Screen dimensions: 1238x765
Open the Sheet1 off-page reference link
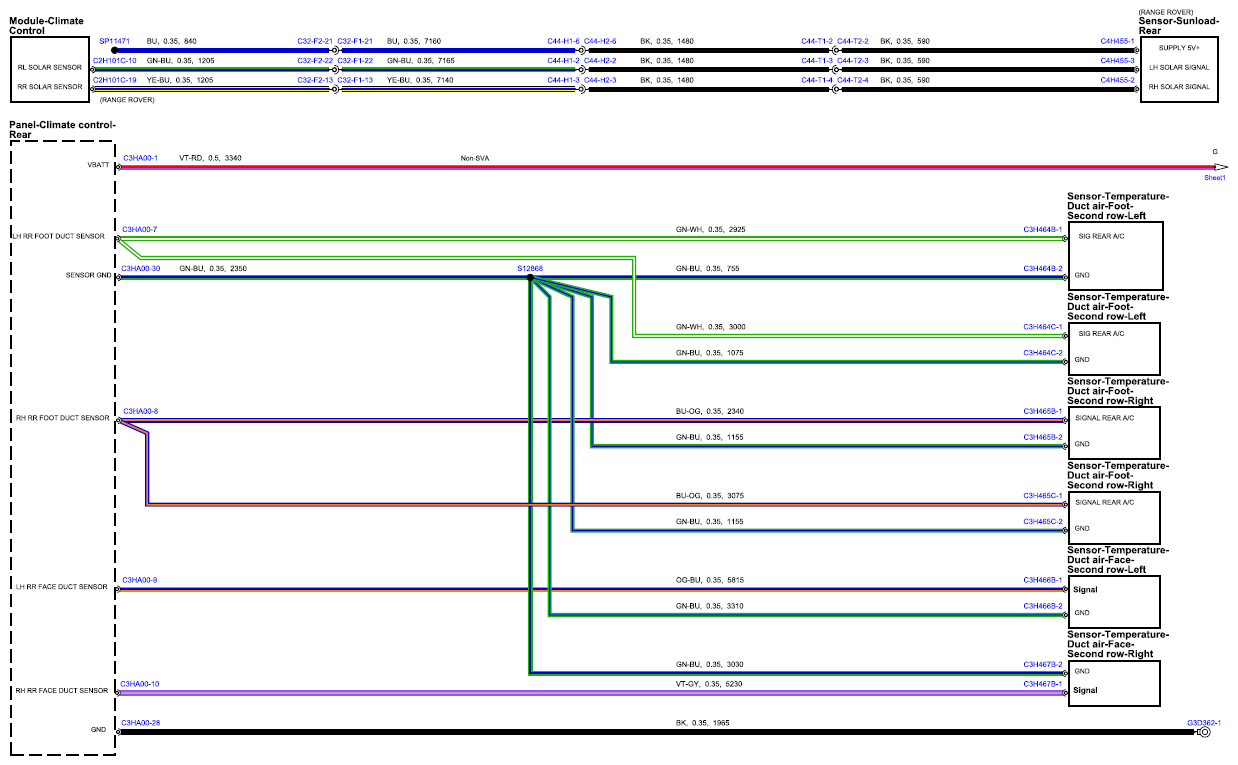(x=1214, y=177)
